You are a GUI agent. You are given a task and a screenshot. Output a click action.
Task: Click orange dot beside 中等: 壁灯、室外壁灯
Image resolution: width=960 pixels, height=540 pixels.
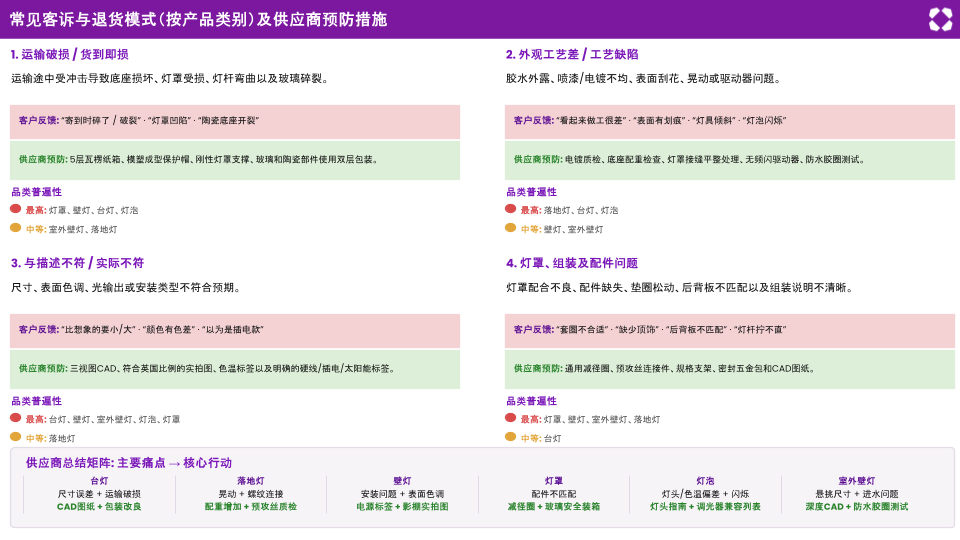[x=511, y=228]
